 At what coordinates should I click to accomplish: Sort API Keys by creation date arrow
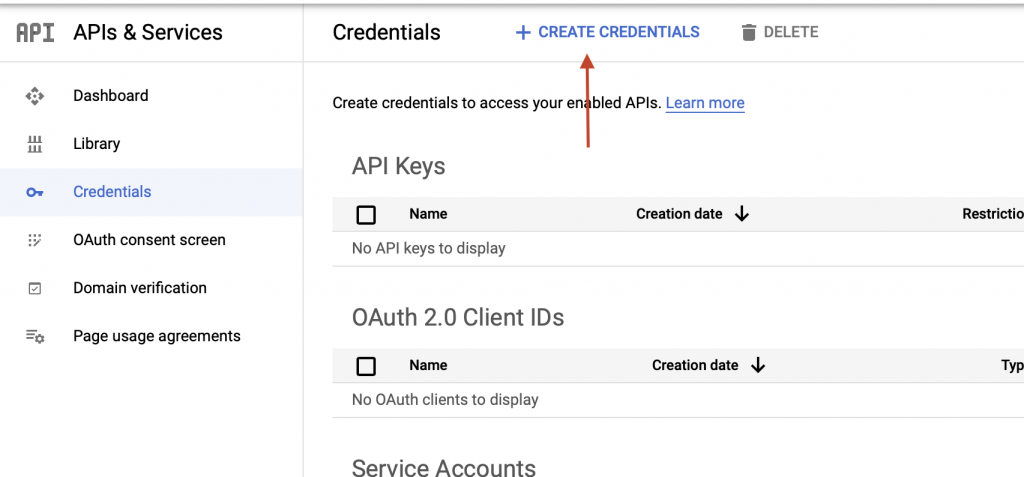pyautogui.click(x=741, y=214)
